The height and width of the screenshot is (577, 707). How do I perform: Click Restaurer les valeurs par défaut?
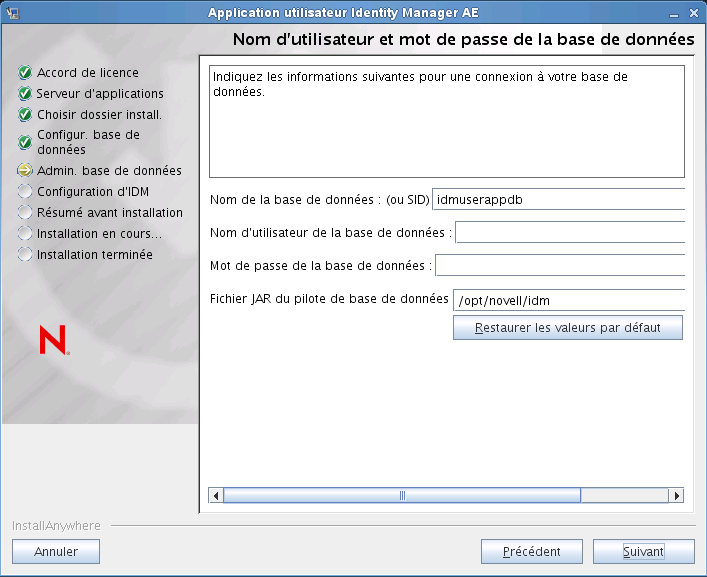tap(568, 327)
